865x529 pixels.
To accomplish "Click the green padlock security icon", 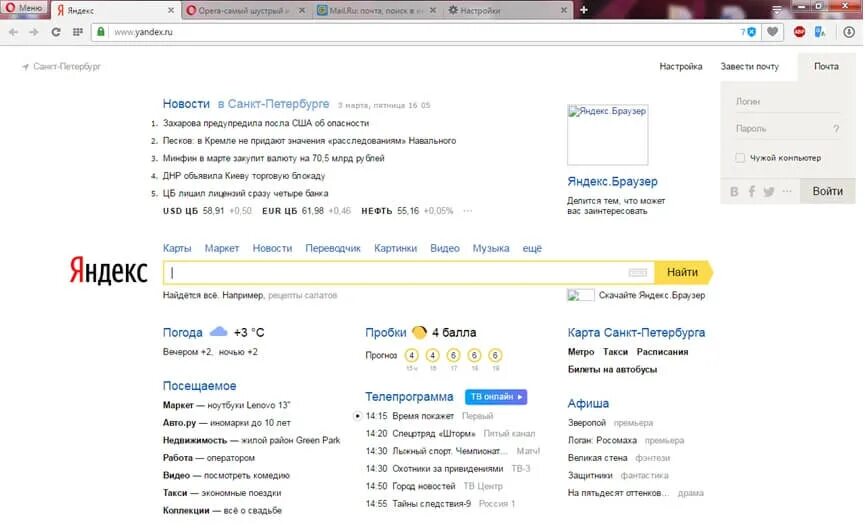I will 100,32.
